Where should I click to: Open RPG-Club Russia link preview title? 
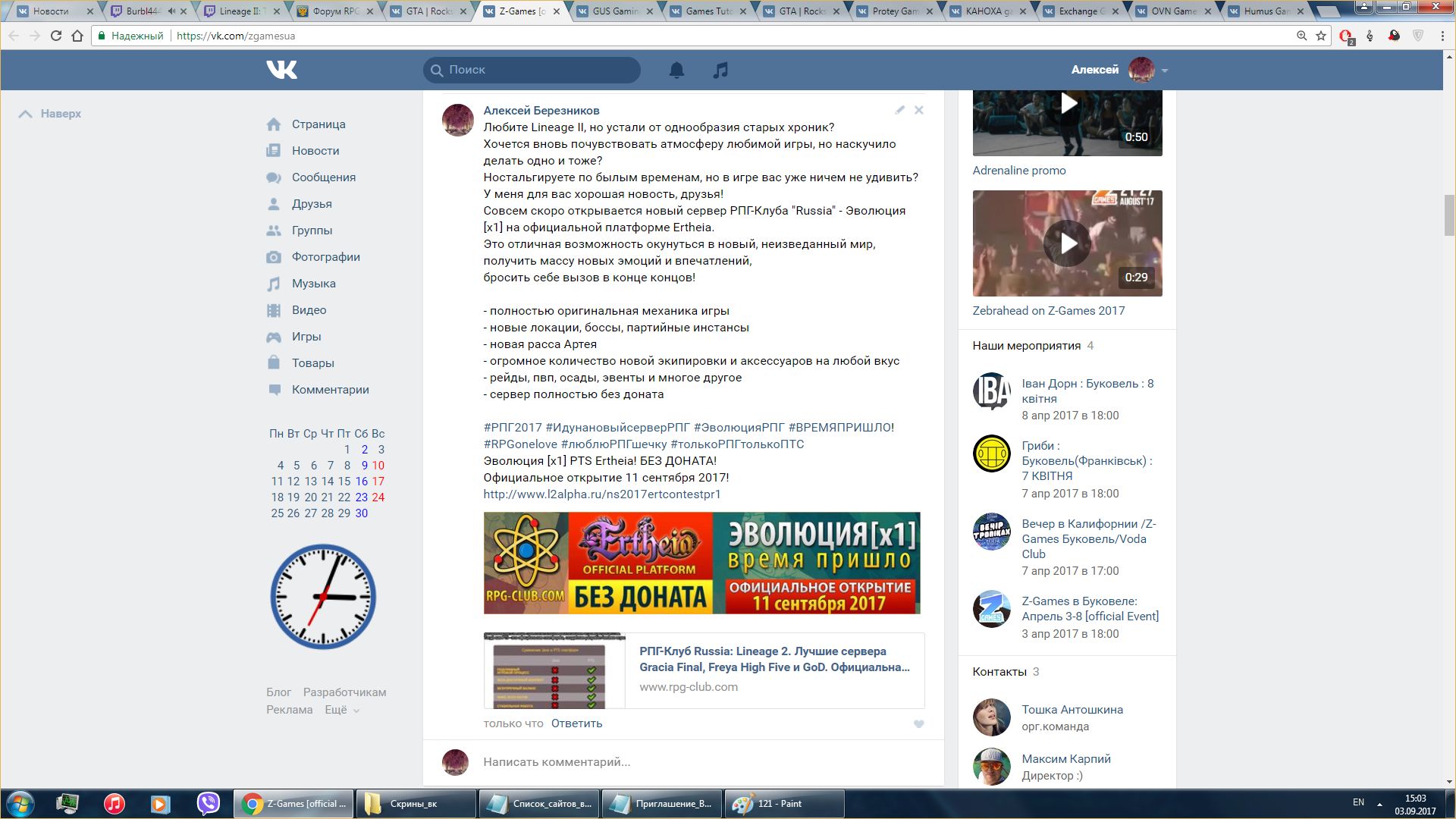[774, 659]
